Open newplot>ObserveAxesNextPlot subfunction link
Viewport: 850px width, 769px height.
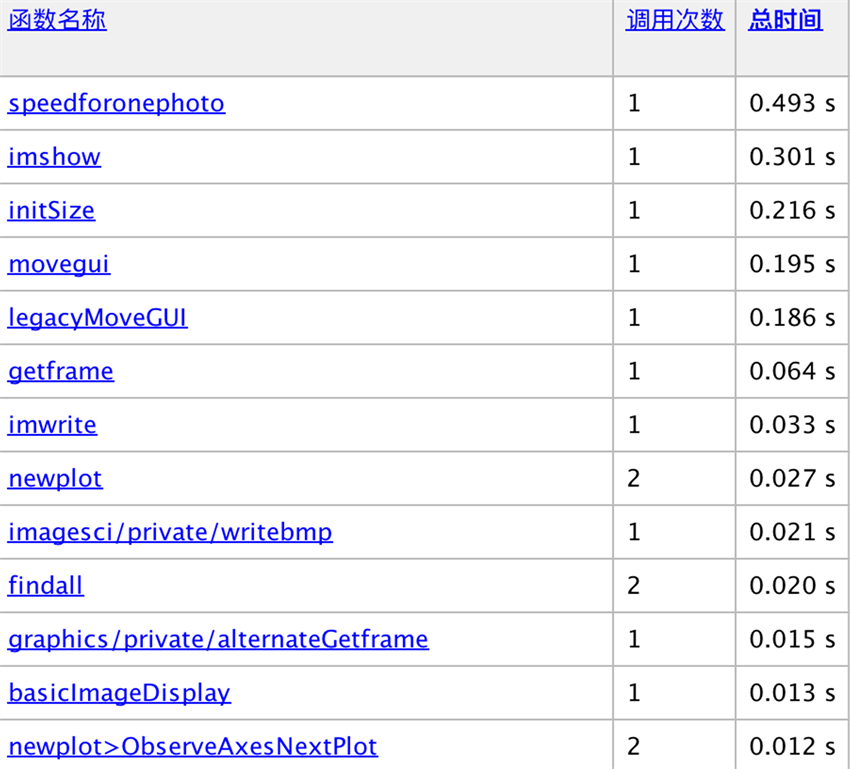click(193, 746)
